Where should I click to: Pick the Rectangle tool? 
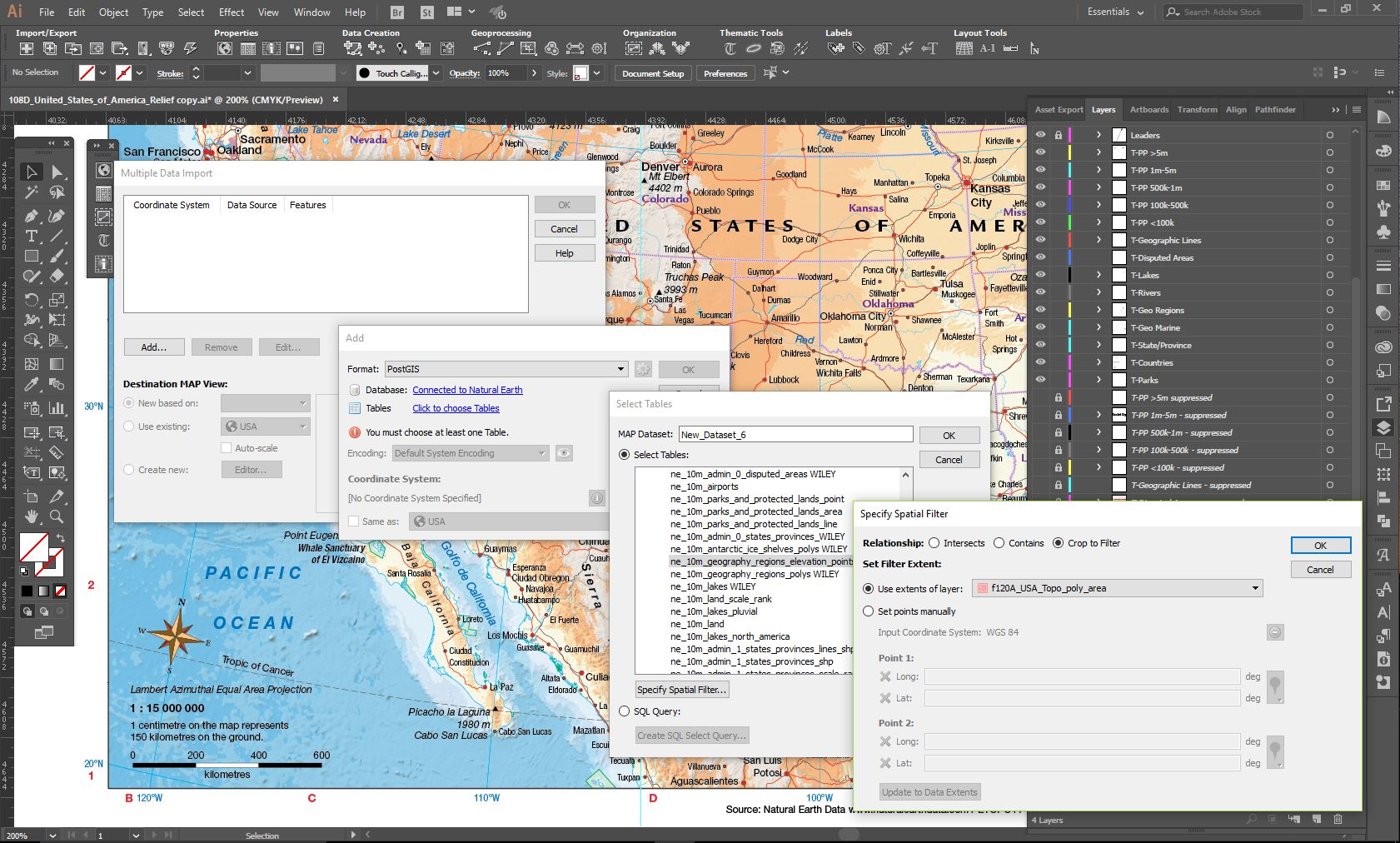(x=32, y=257)
